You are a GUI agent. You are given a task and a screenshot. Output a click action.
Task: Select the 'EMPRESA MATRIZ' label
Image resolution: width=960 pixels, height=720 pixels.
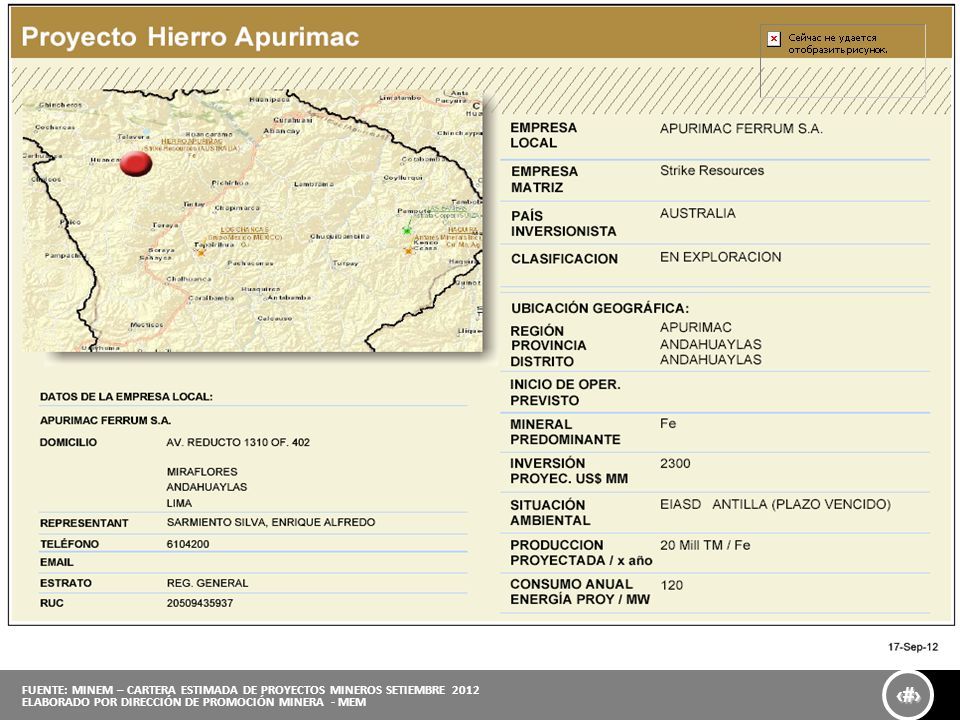544,179
